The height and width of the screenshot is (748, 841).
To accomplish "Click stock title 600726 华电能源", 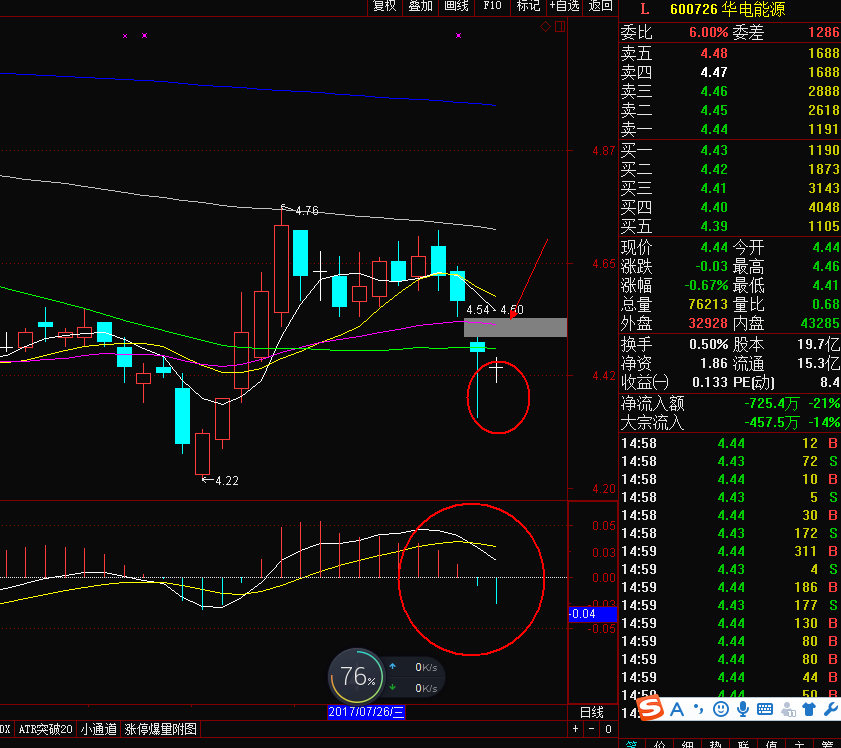I will point(727,9).
